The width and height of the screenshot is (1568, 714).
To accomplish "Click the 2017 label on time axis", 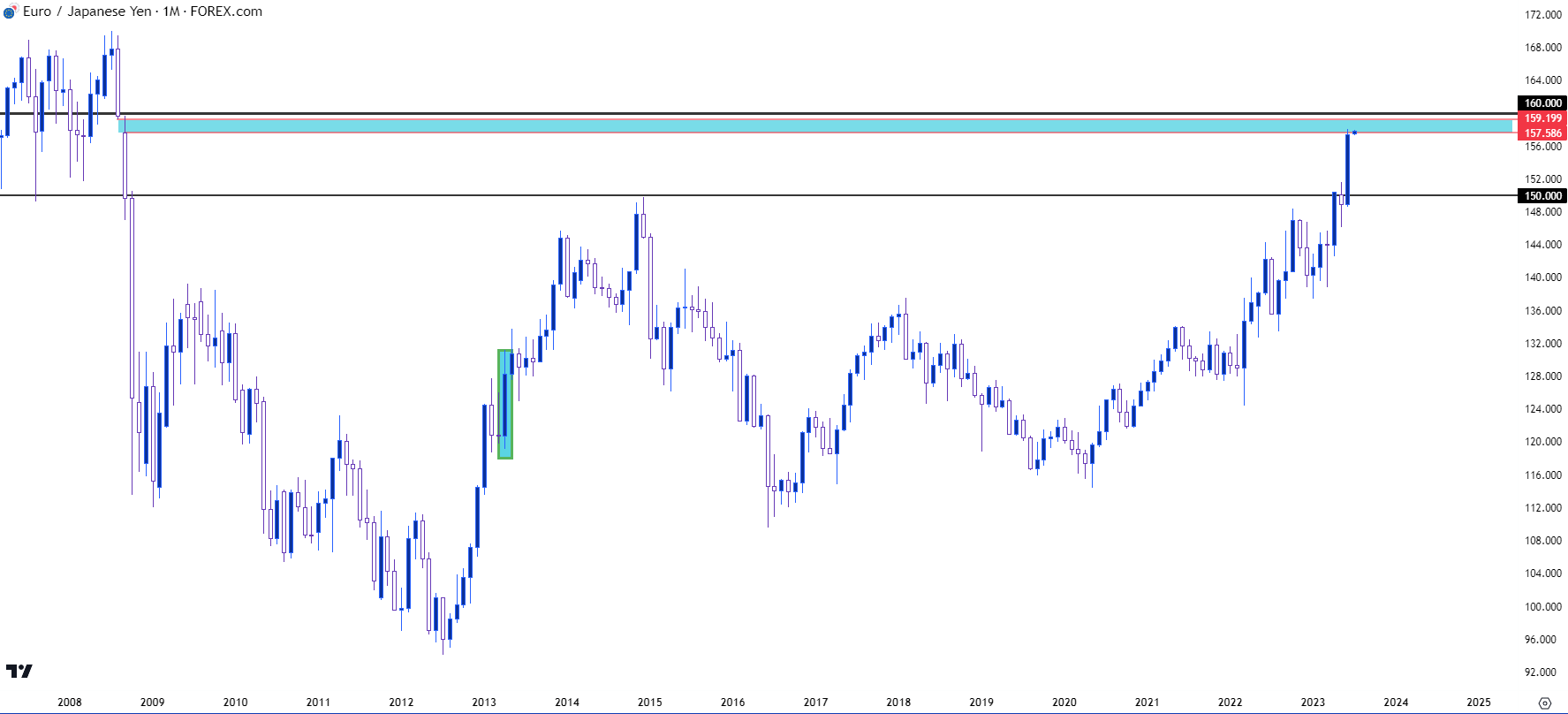I will 816,703.
